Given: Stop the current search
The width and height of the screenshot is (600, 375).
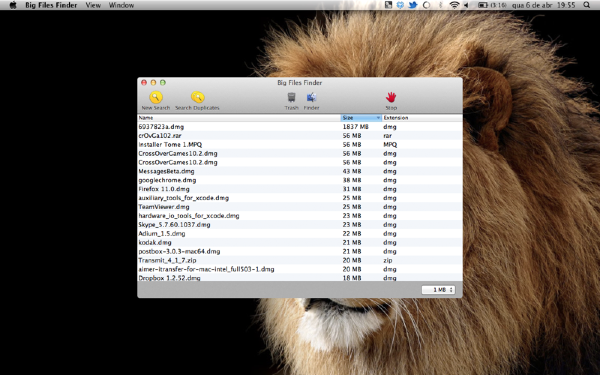Looking at the screenshot, I should click(391, 101).
